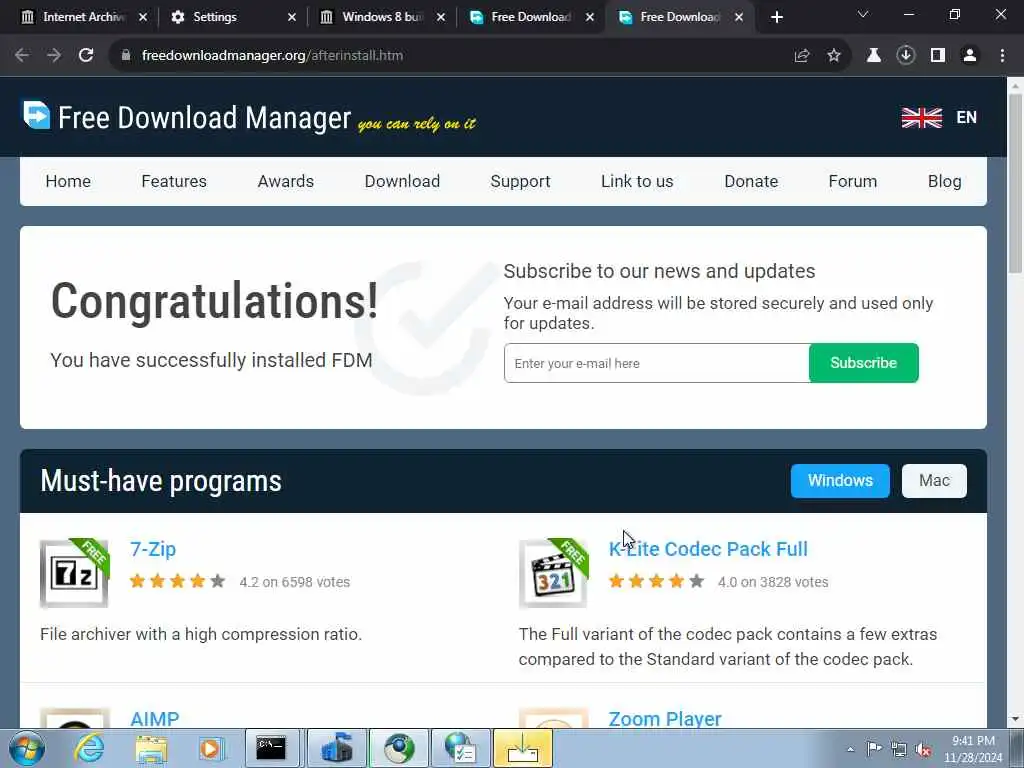Click the K-Lite star rating
1024x768 pixels.
(x=656, y=581)
